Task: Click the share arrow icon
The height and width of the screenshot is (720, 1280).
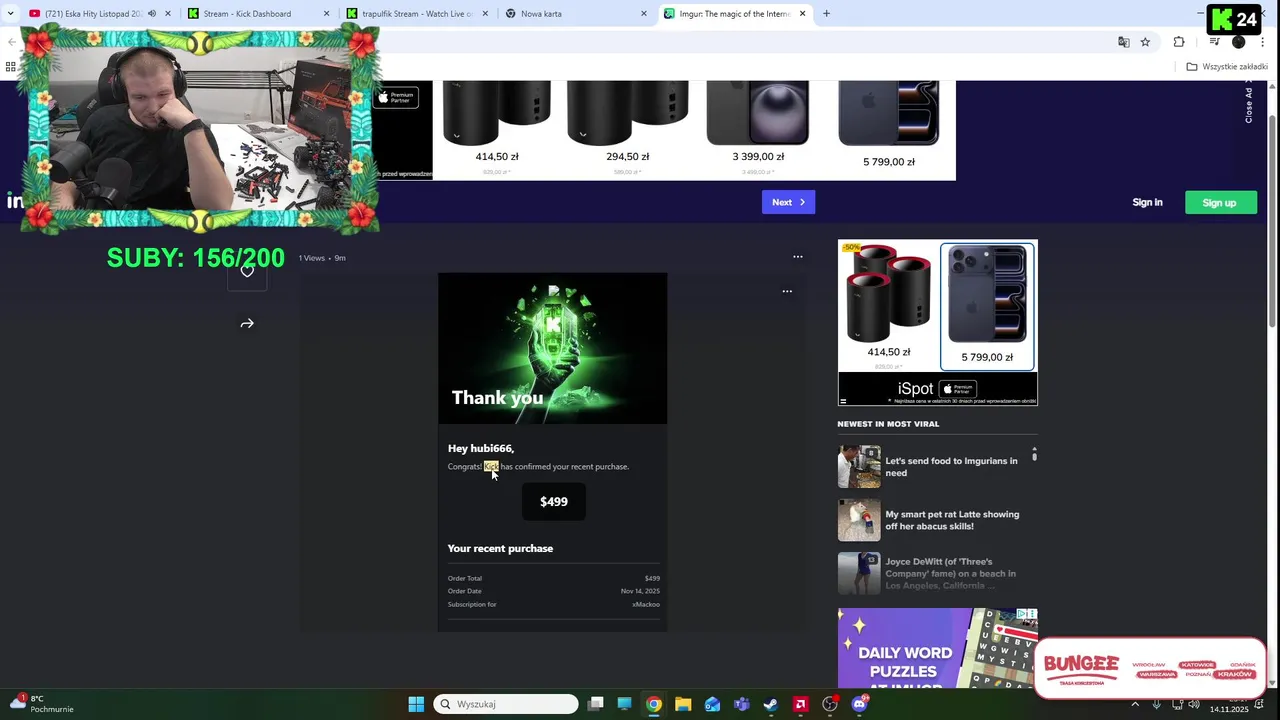Action: [x=247, y=324]
